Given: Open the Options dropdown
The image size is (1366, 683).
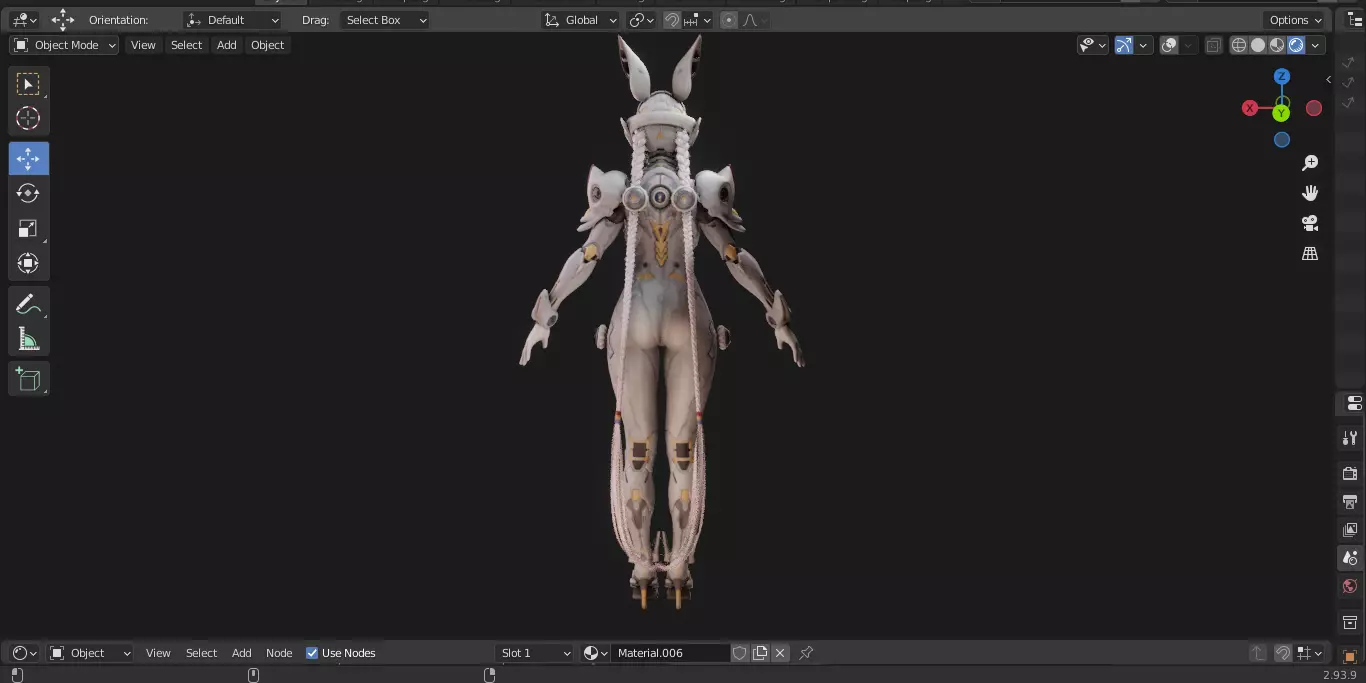Looking at the screenshot, I should 1295,20.
